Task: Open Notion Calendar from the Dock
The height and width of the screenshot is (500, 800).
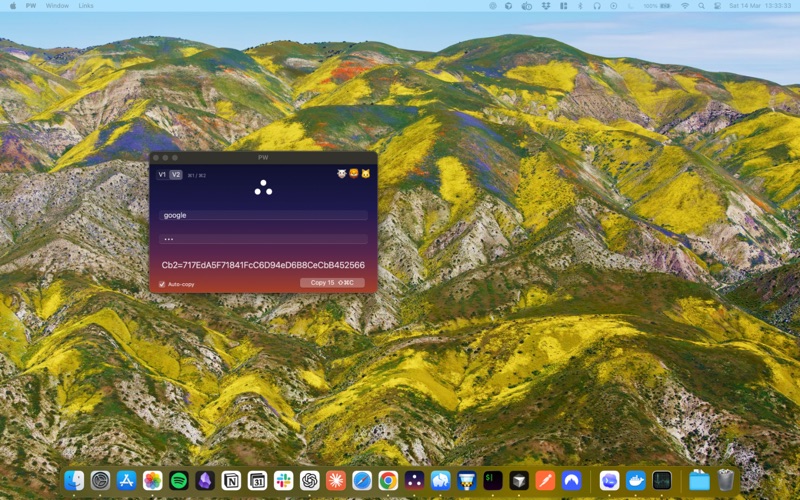Action: tap(257, 481)
